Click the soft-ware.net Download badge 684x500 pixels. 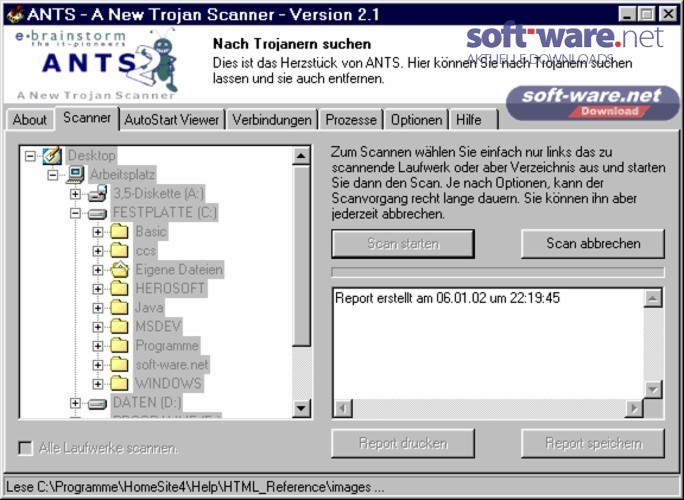pos(592,103)
